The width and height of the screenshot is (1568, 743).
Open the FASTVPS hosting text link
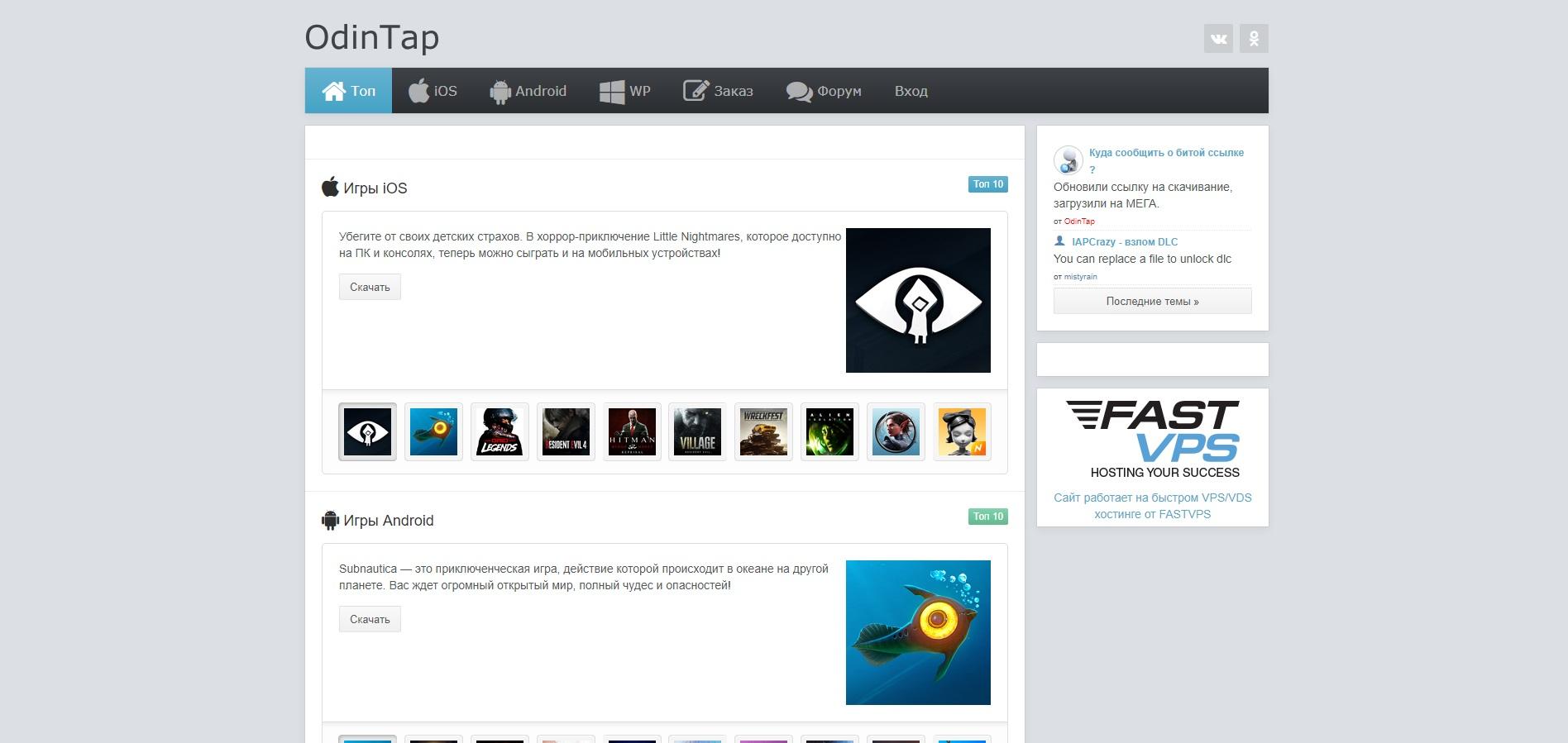[1153, 506]
